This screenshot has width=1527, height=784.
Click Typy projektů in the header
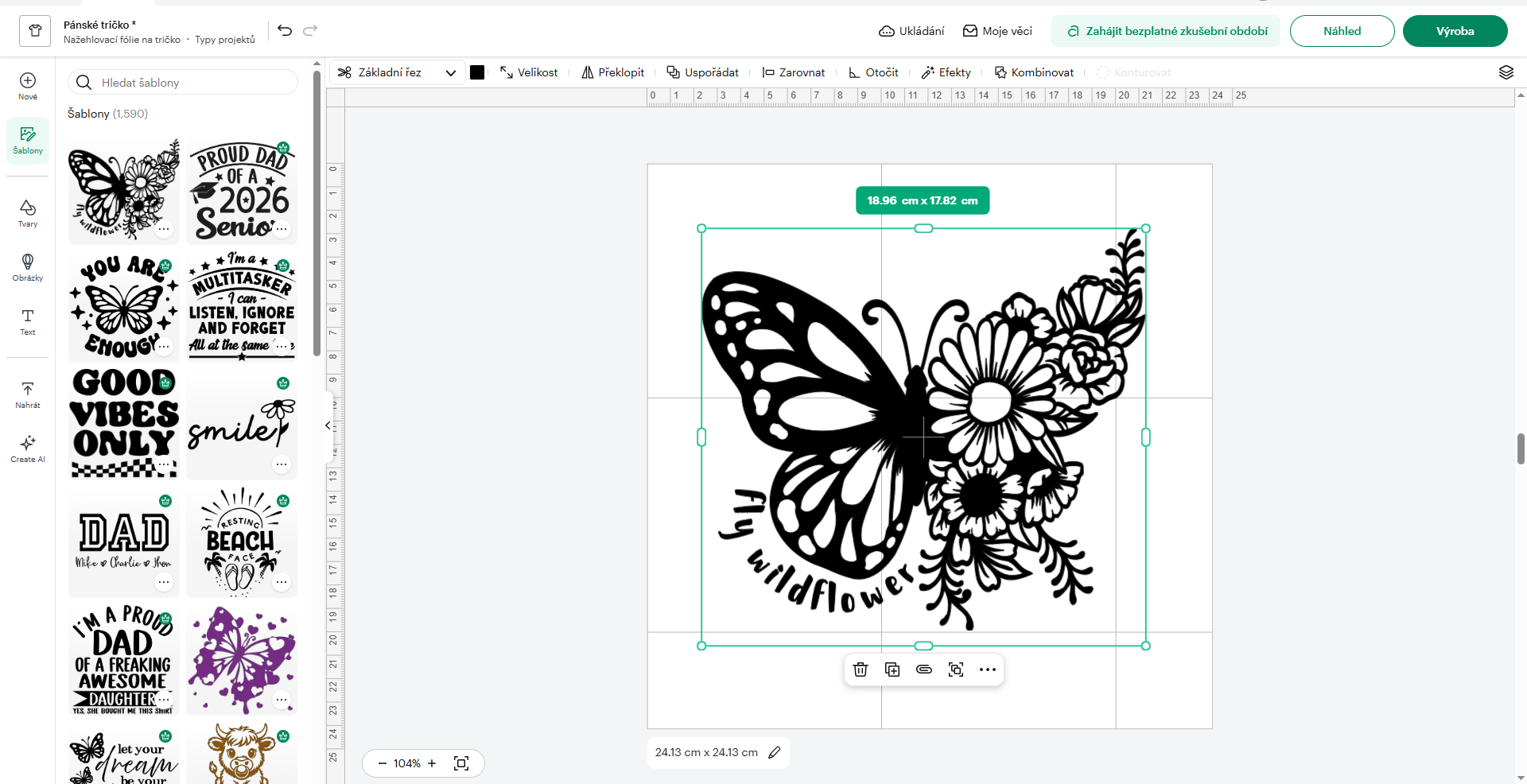click(225, 40)
